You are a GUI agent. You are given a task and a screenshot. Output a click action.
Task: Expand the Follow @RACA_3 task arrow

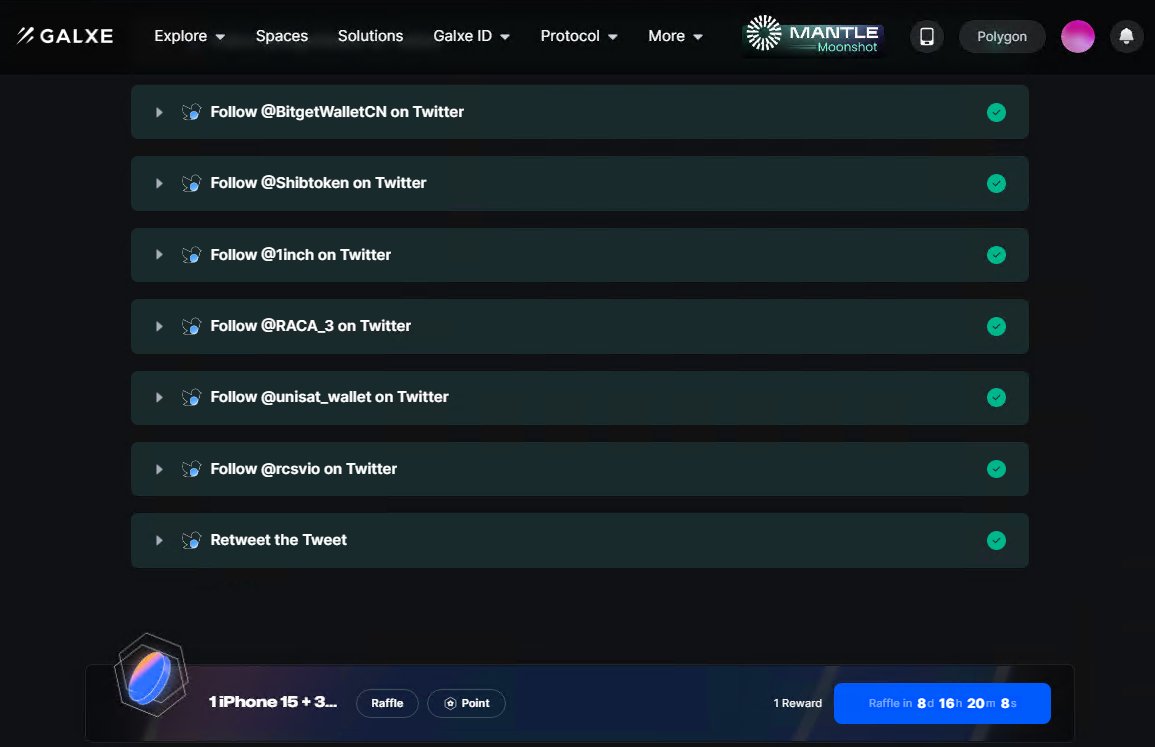(159, 326)
